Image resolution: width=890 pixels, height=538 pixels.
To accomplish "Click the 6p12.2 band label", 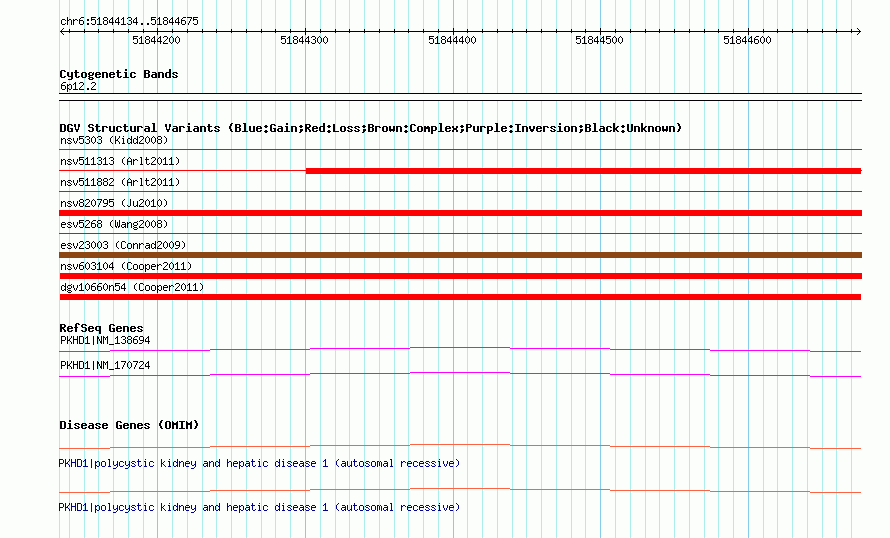I will coord(78,86).
